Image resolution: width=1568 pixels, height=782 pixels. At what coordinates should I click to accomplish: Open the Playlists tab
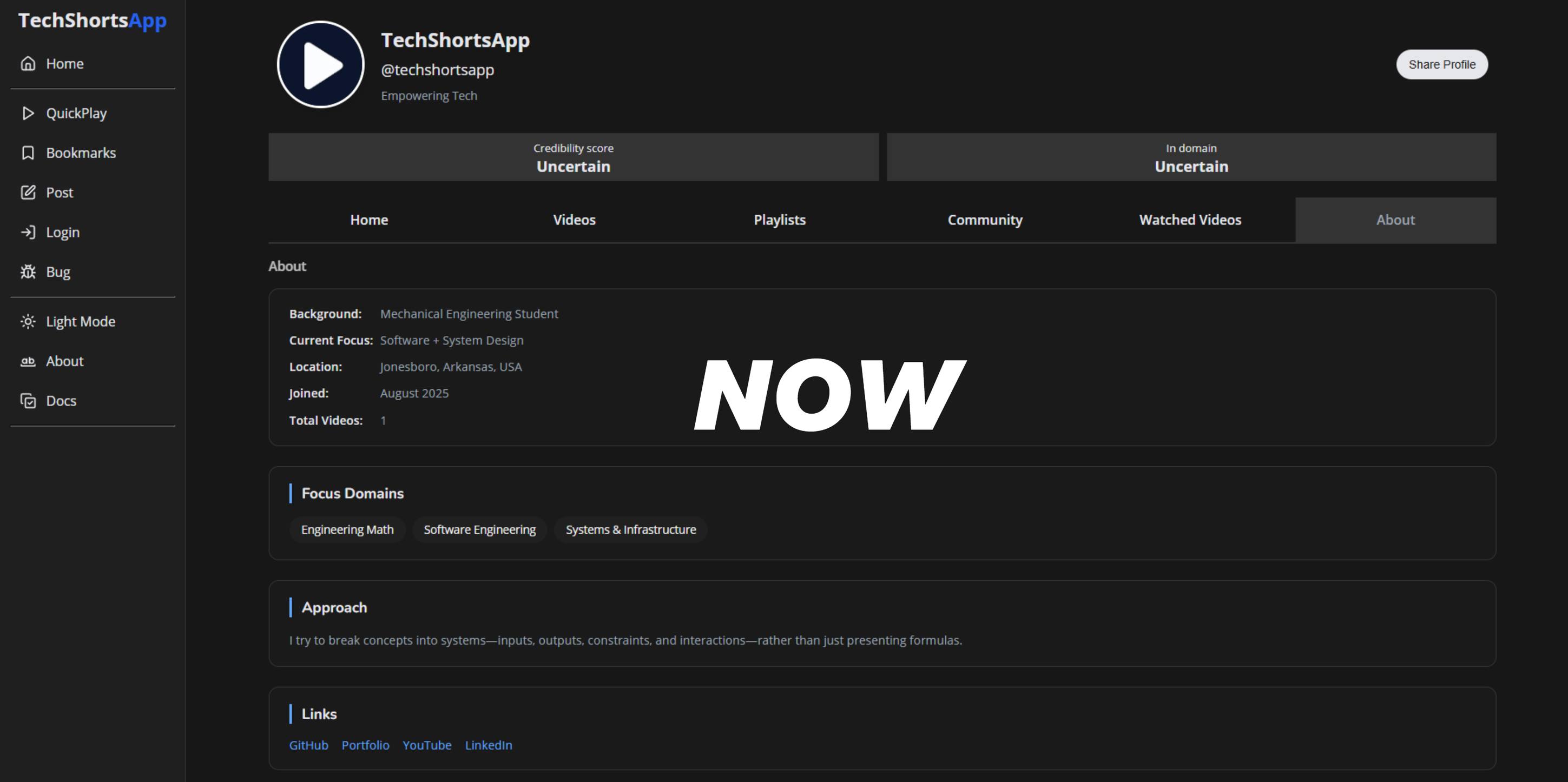(779, 220)
